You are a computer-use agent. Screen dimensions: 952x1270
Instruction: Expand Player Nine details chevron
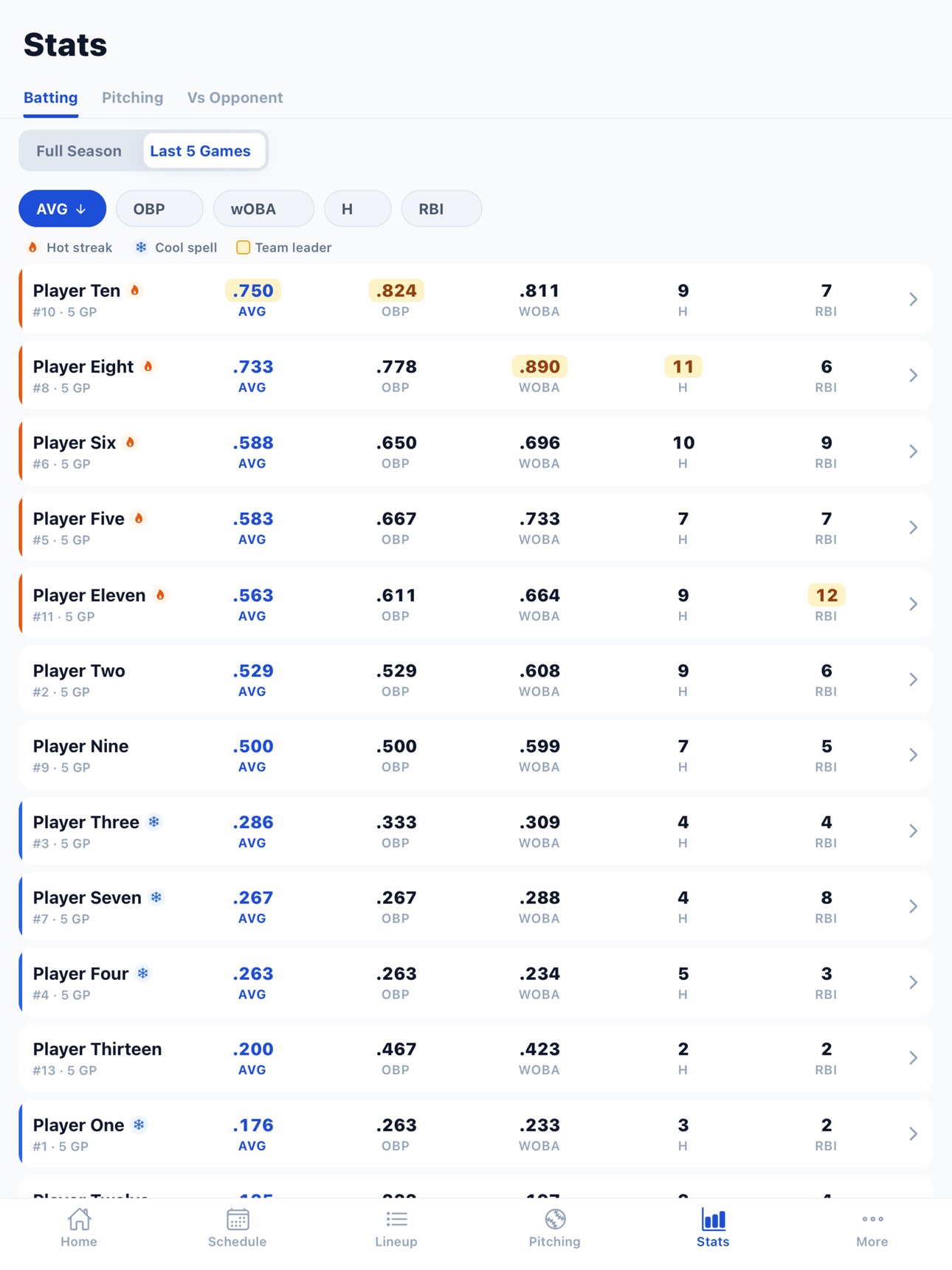913,755
